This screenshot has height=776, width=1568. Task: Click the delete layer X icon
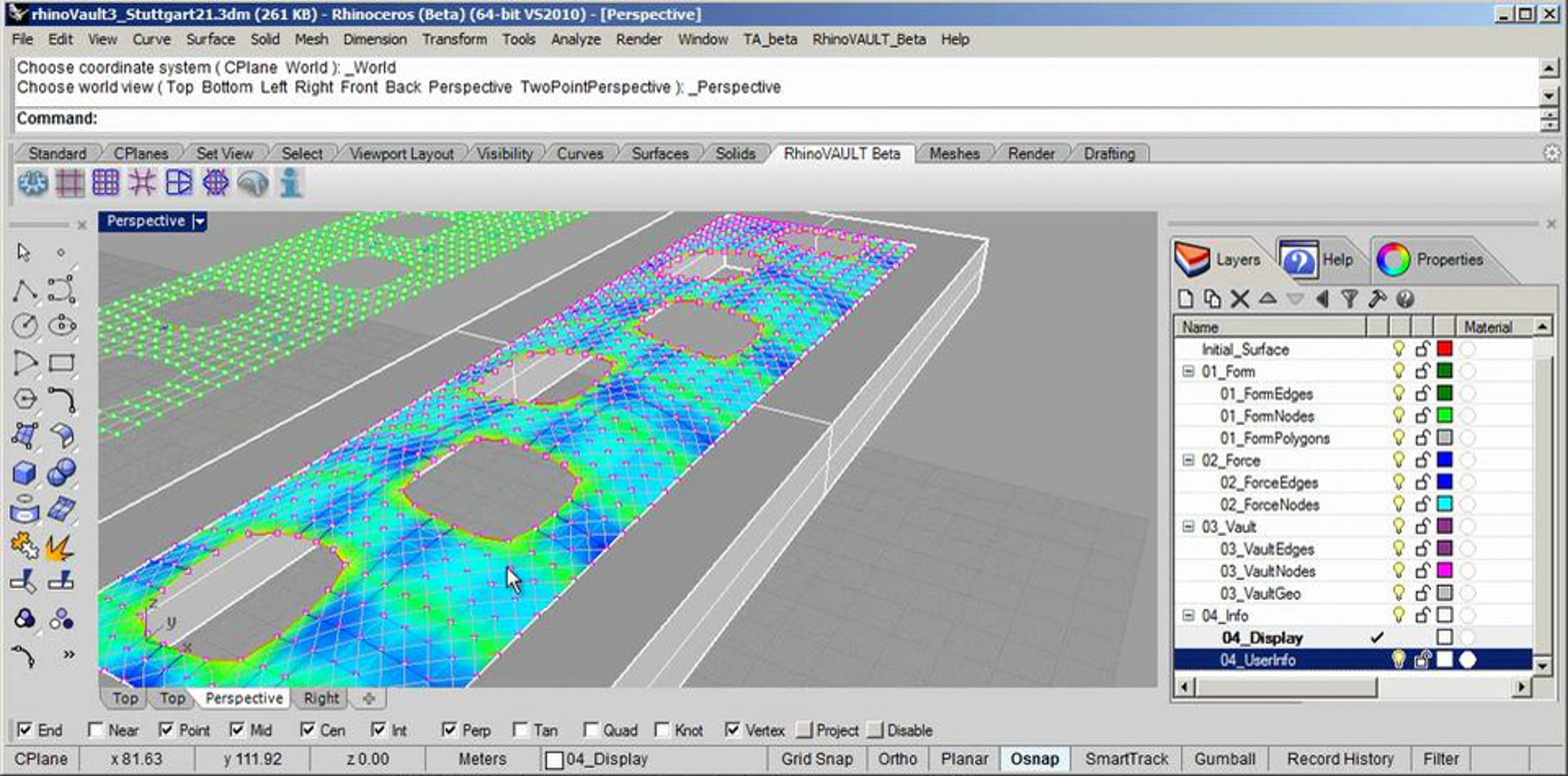click(x=1239, y=299)
